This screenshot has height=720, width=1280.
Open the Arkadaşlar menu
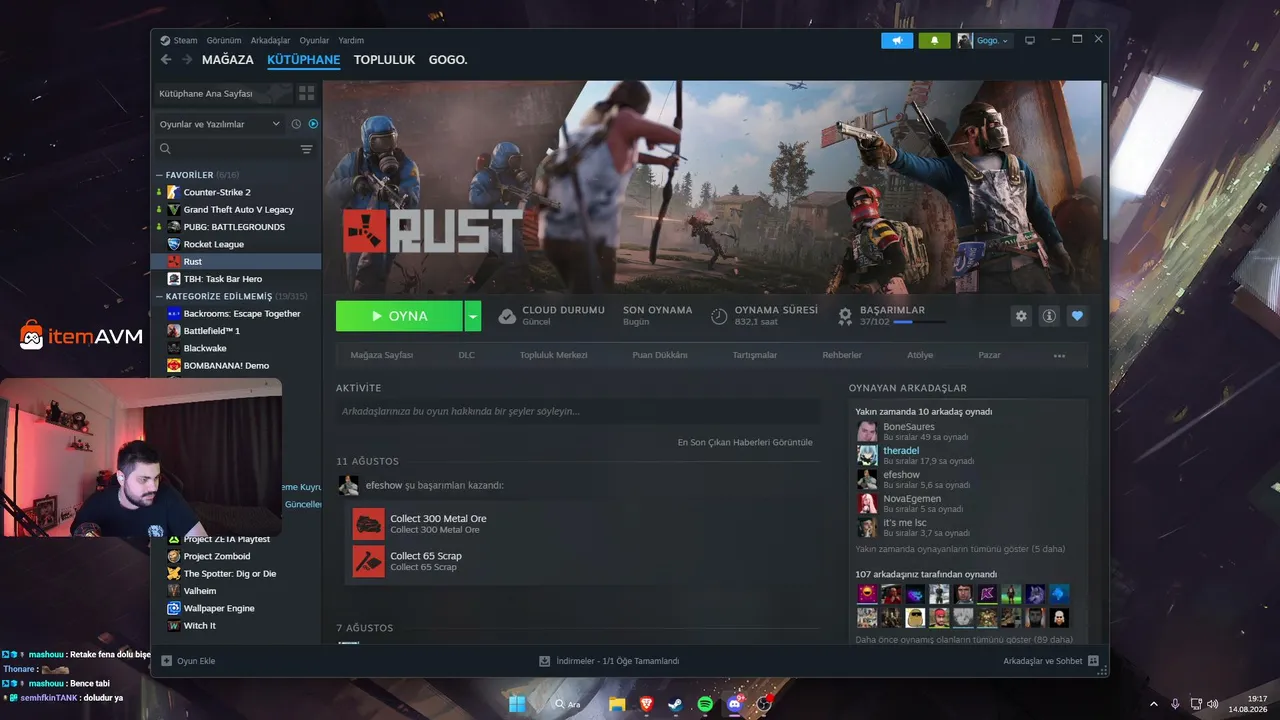click(x=270, y=41)
